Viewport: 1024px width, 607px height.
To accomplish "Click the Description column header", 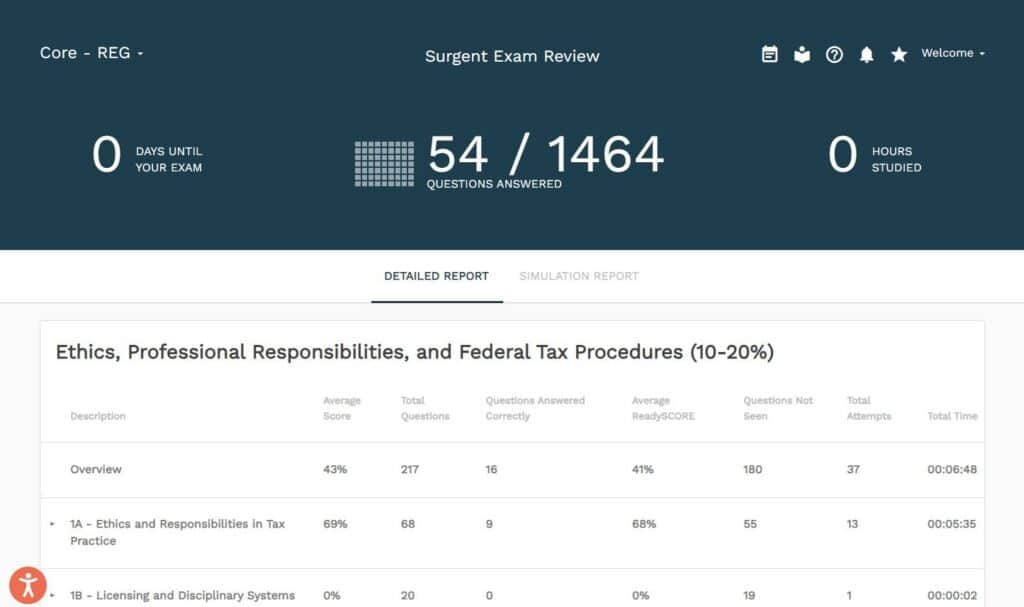I will point(98,416).
